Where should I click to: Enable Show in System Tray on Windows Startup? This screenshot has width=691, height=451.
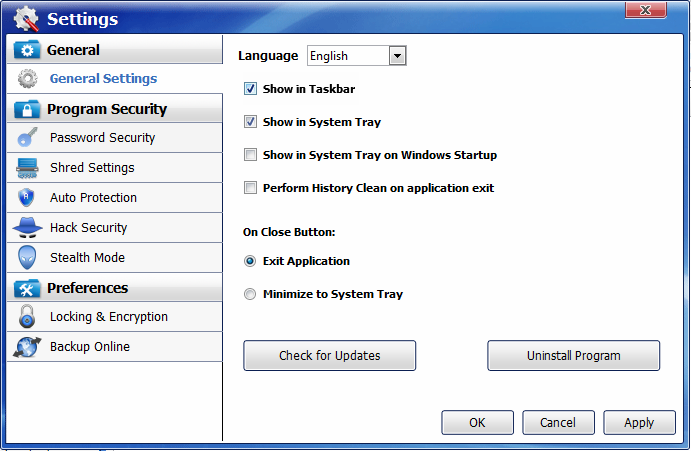(250, 155)
